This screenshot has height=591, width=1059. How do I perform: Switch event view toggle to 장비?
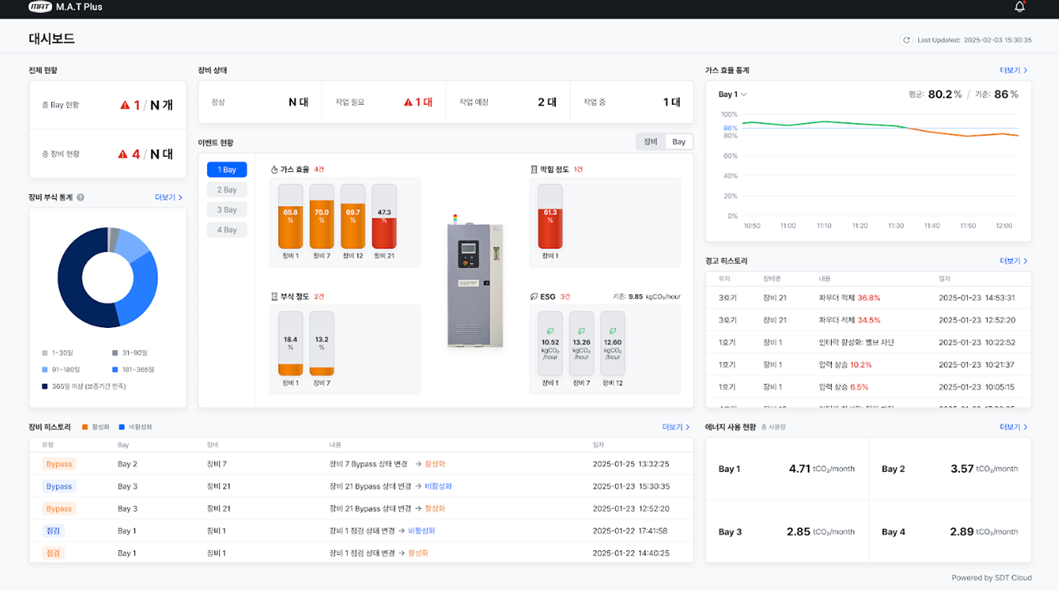pos(650,142)
